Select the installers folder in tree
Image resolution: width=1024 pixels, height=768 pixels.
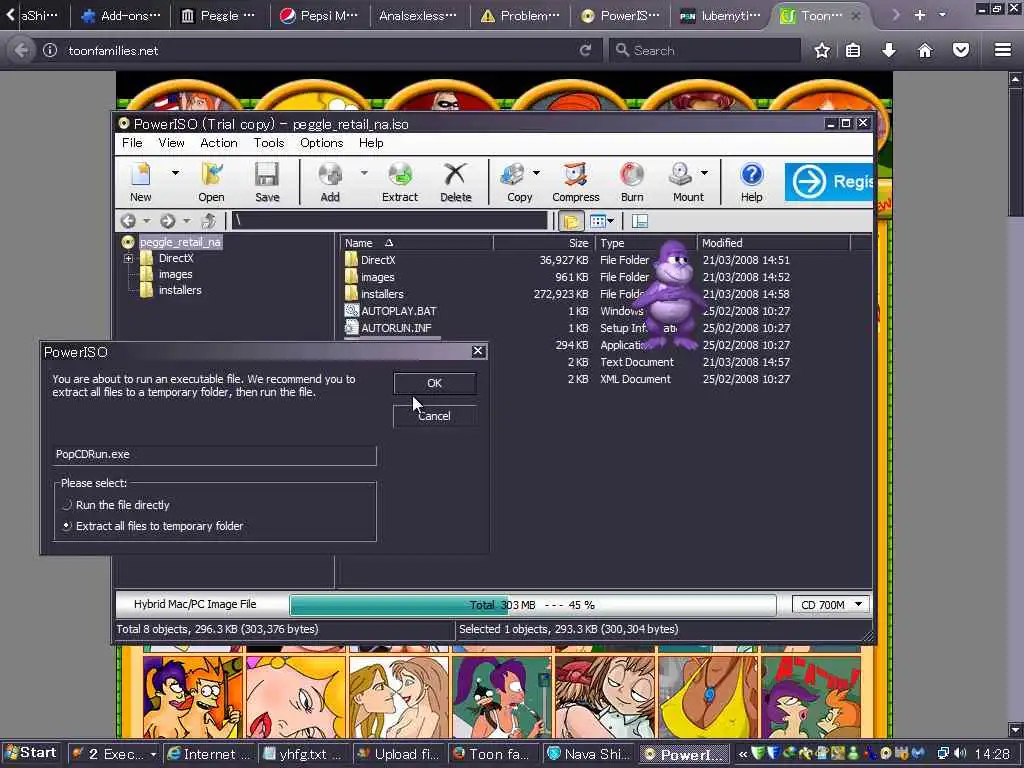tap(180, 290)
